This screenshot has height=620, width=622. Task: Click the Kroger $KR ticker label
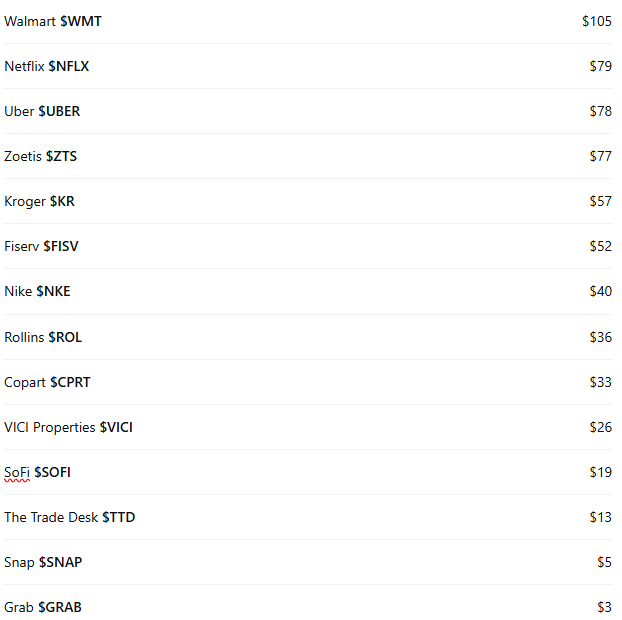pos(39,202)
